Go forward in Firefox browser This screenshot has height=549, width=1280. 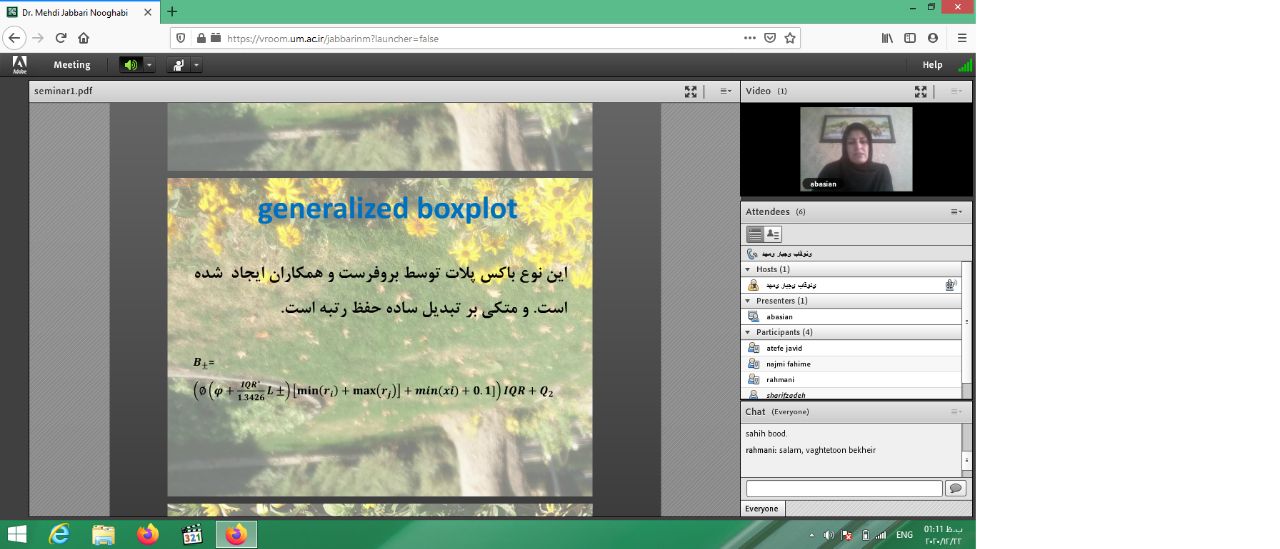[x=38, y=38]
